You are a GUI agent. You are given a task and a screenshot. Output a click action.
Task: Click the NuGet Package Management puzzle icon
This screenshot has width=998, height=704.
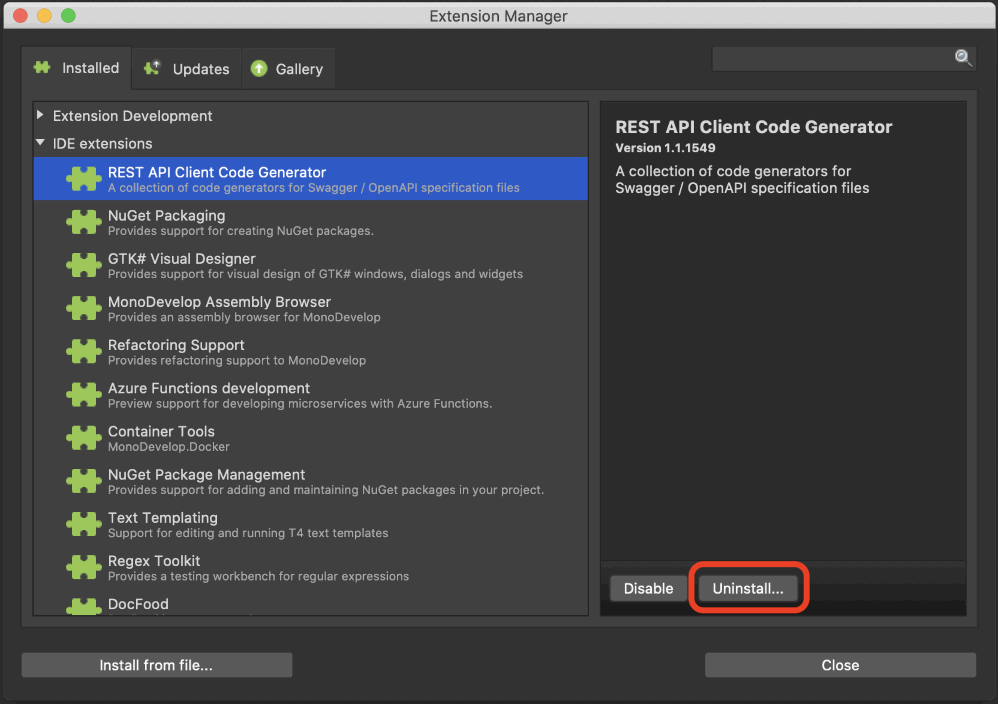click(83, 481)
